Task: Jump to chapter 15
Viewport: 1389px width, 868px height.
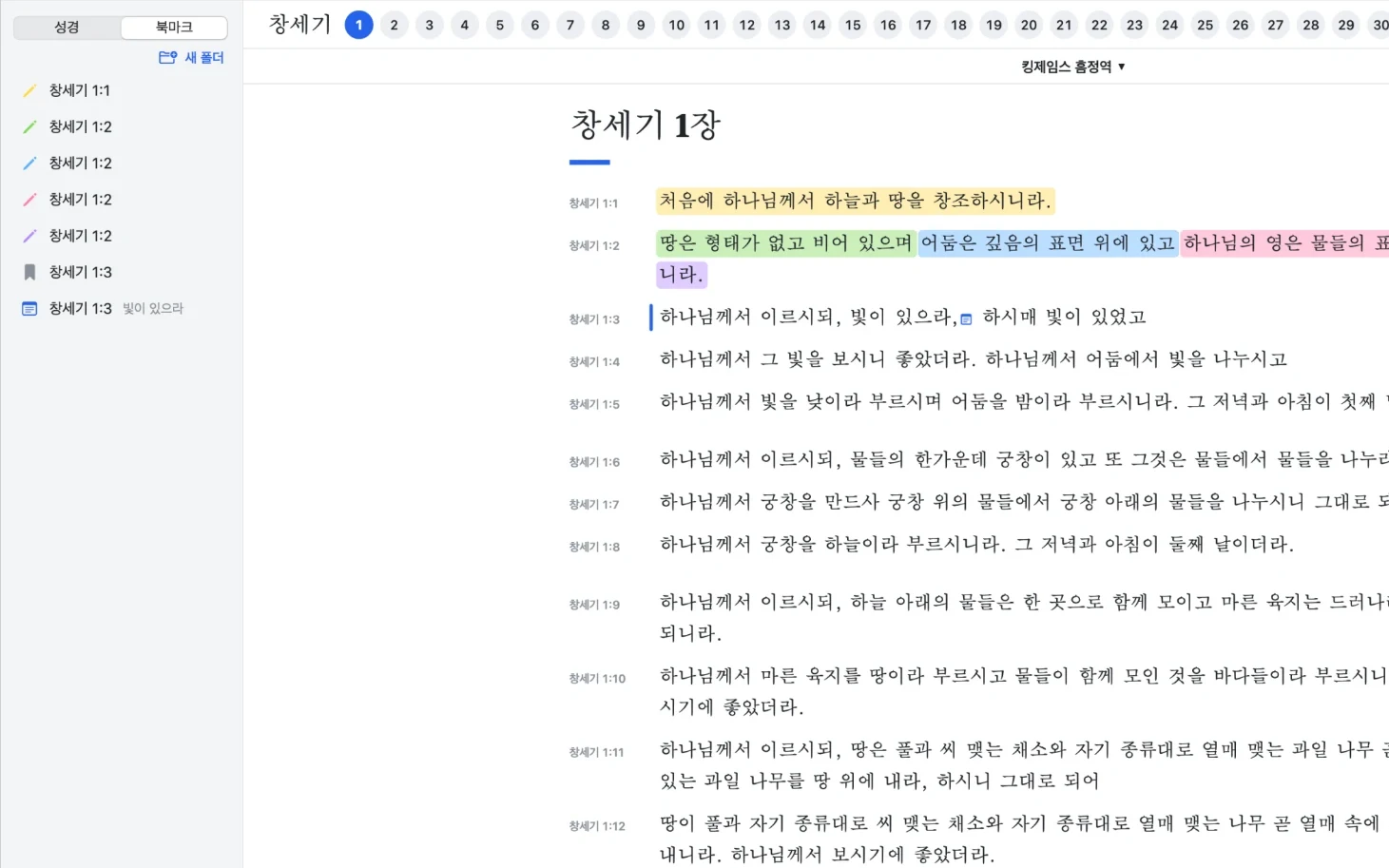Action: tap(853, 25)
